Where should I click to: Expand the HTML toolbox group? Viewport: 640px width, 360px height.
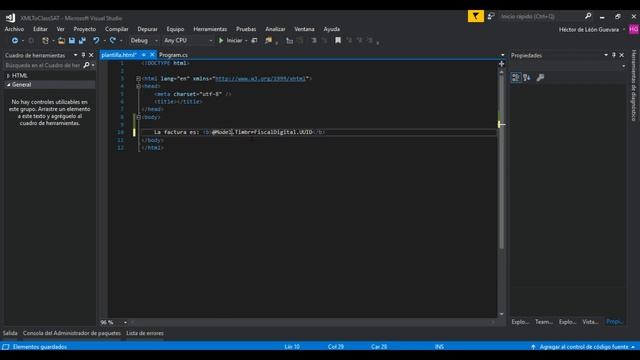coord(8,76)
